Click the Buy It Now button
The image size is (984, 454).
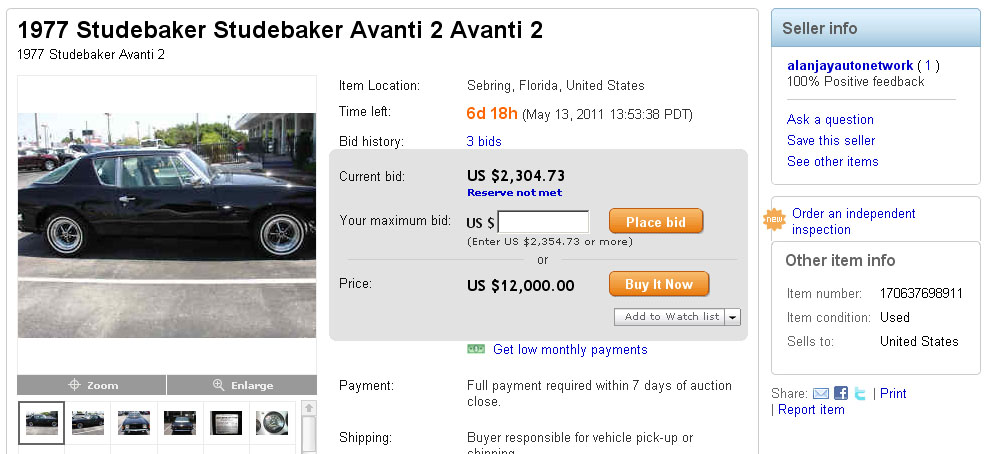coord(658,284)
